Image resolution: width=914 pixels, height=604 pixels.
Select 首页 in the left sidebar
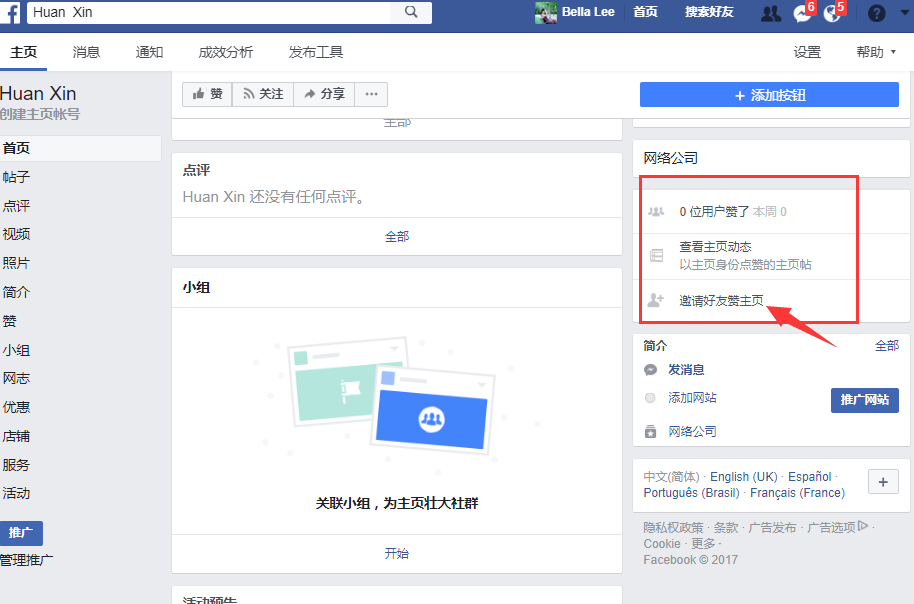coord(80,148)
